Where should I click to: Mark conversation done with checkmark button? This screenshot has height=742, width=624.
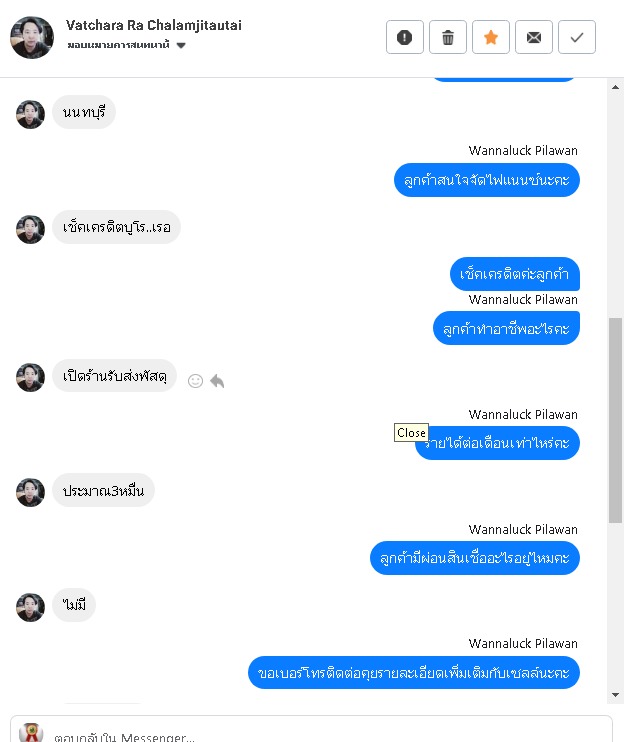coord(577,37)
